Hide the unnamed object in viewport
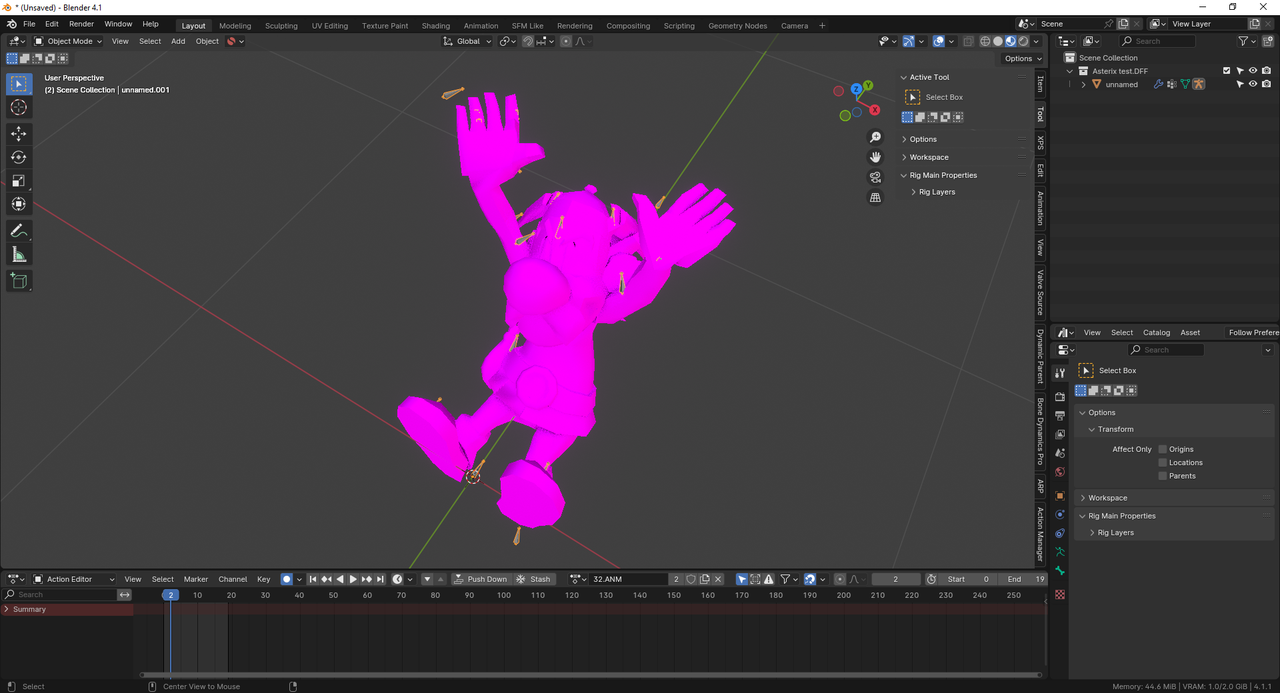The width and height of the screenshot is (1280, 693). (1253, 84)
